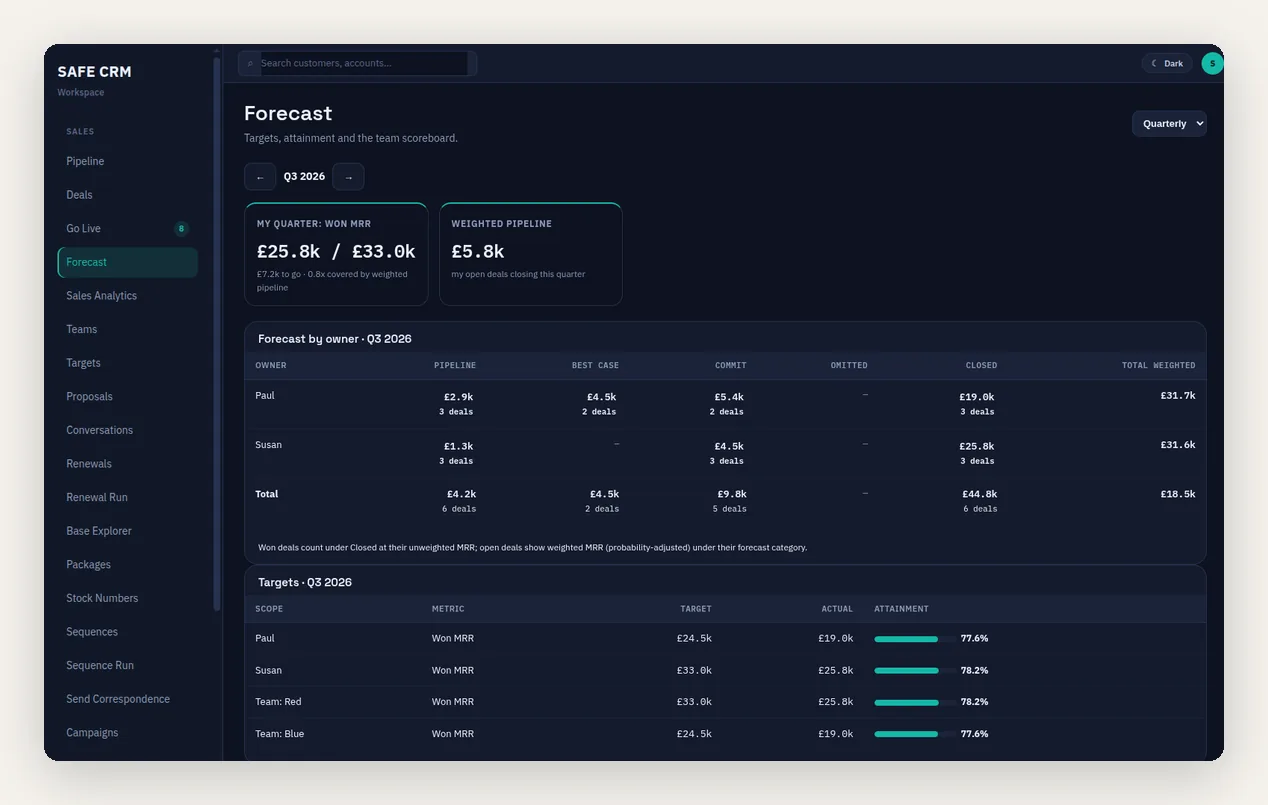The width and height of the screenshot is (1268, 805).
Task: Open the user avatar 'S' menu
Action: coord(1212,63)
